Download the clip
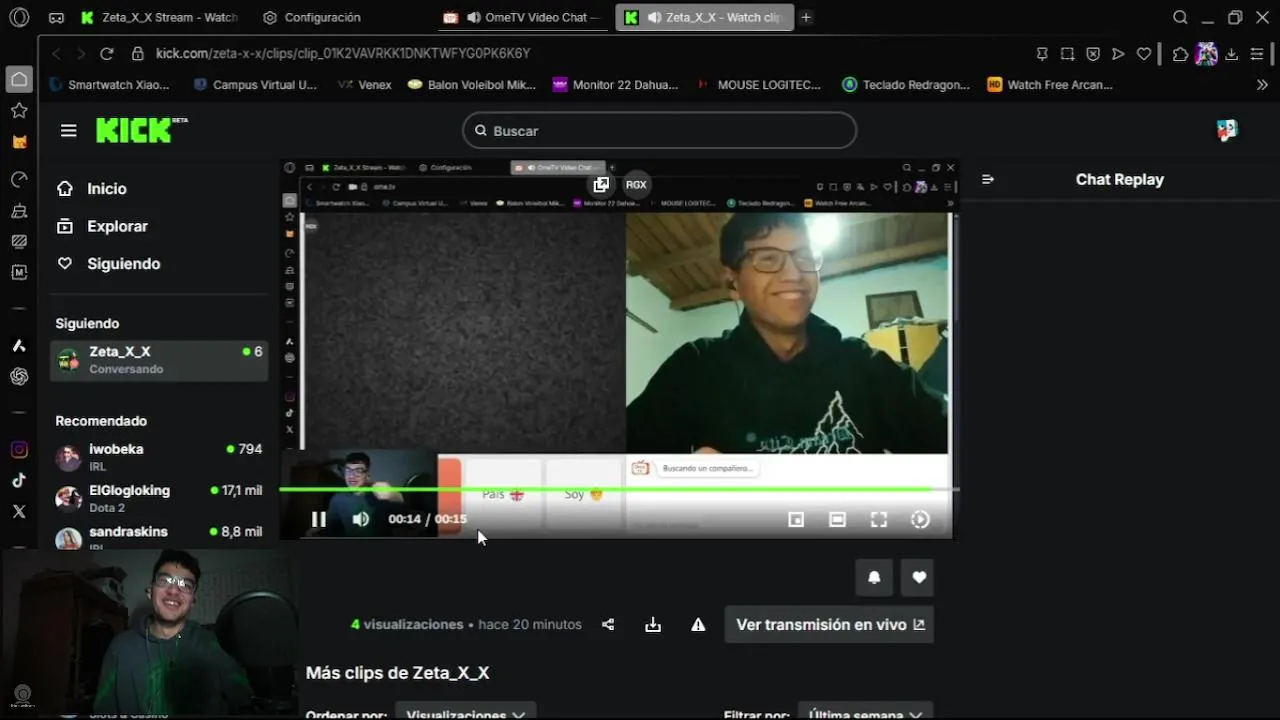This screenshot has height=720, width=1280. [653, 624]
